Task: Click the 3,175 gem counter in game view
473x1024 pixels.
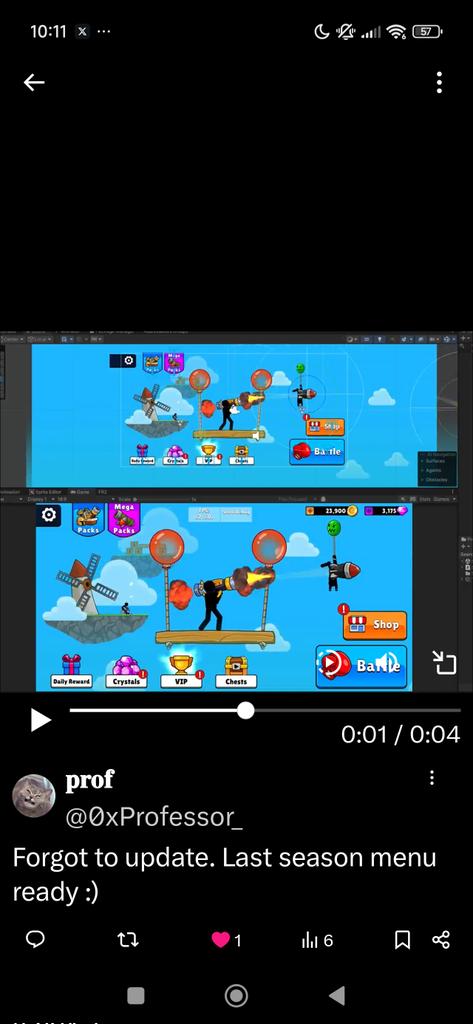Action: 385,510
